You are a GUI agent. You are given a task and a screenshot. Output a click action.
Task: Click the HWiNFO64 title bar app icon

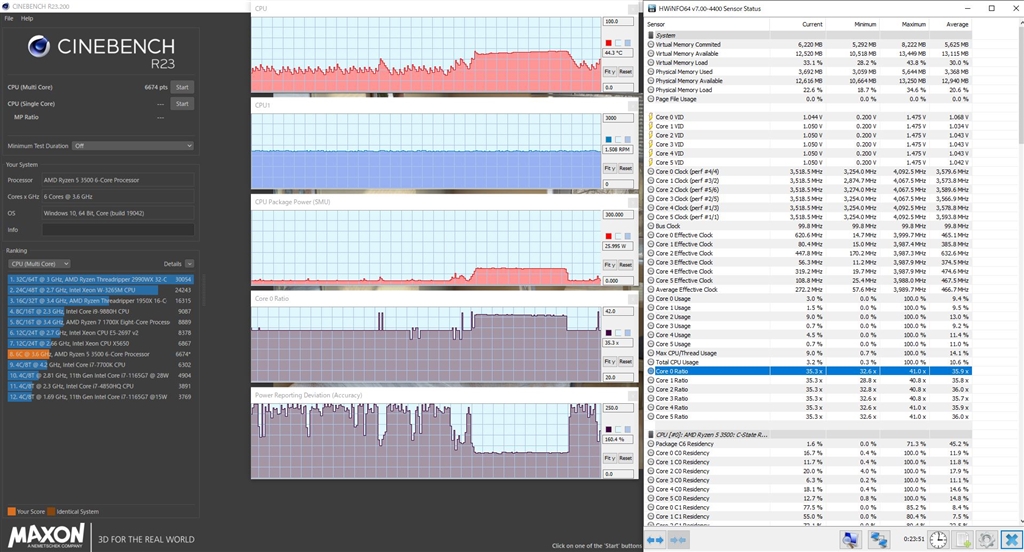click(651, 8)
